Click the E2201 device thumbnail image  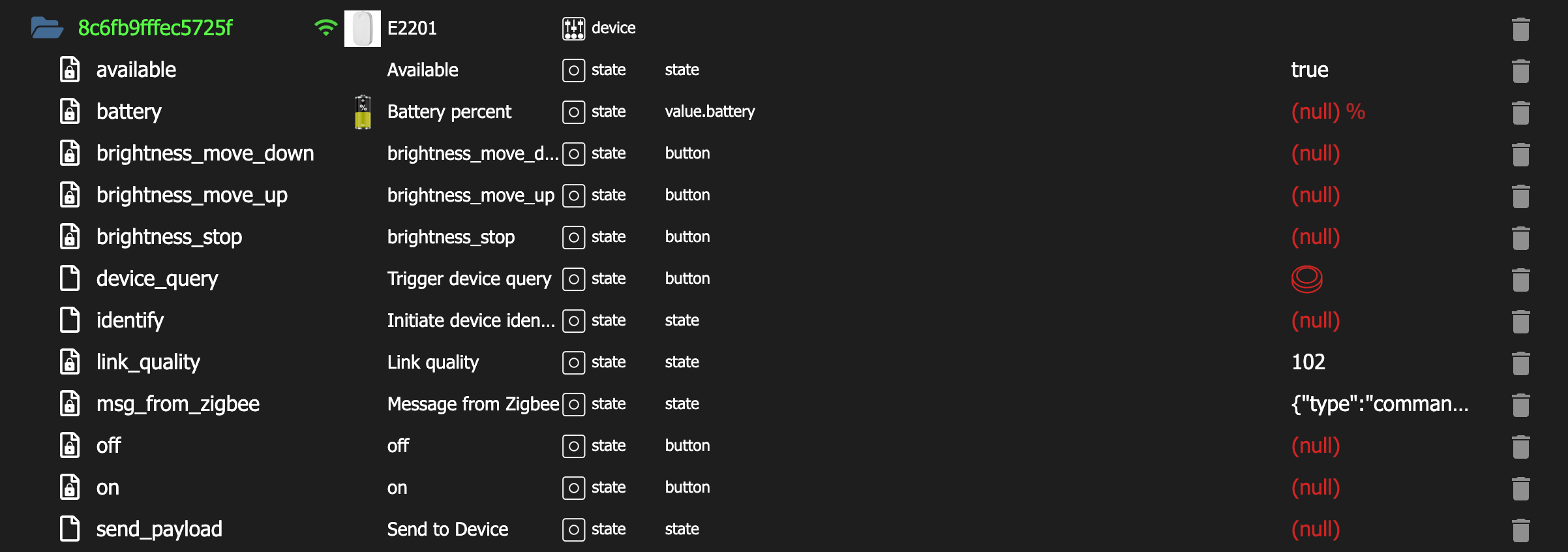point(362,29)
